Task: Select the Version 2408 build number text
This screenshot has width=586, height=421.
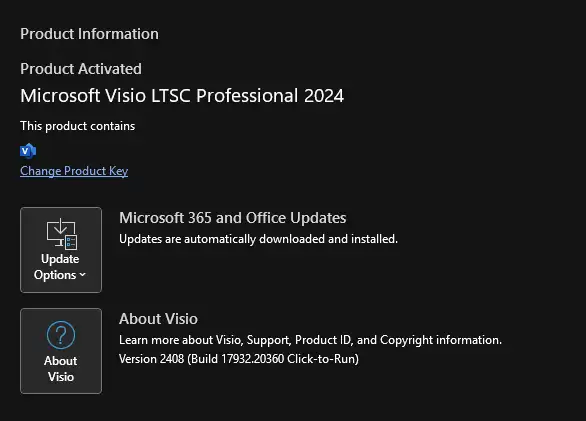Action: (x=239, y=359)
